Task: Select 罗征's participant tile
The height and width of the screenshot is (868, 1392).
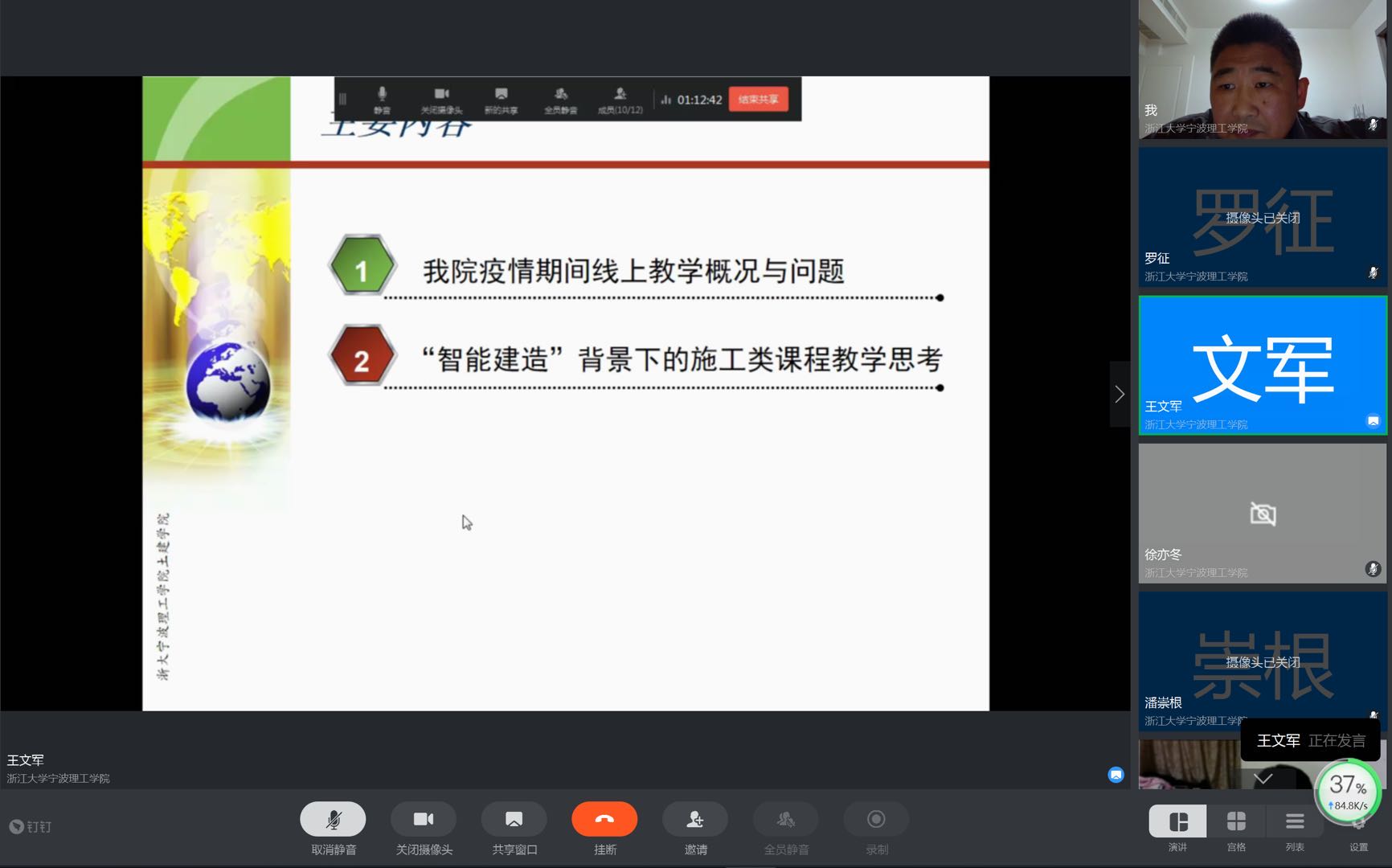Action: coord(1263,217)
